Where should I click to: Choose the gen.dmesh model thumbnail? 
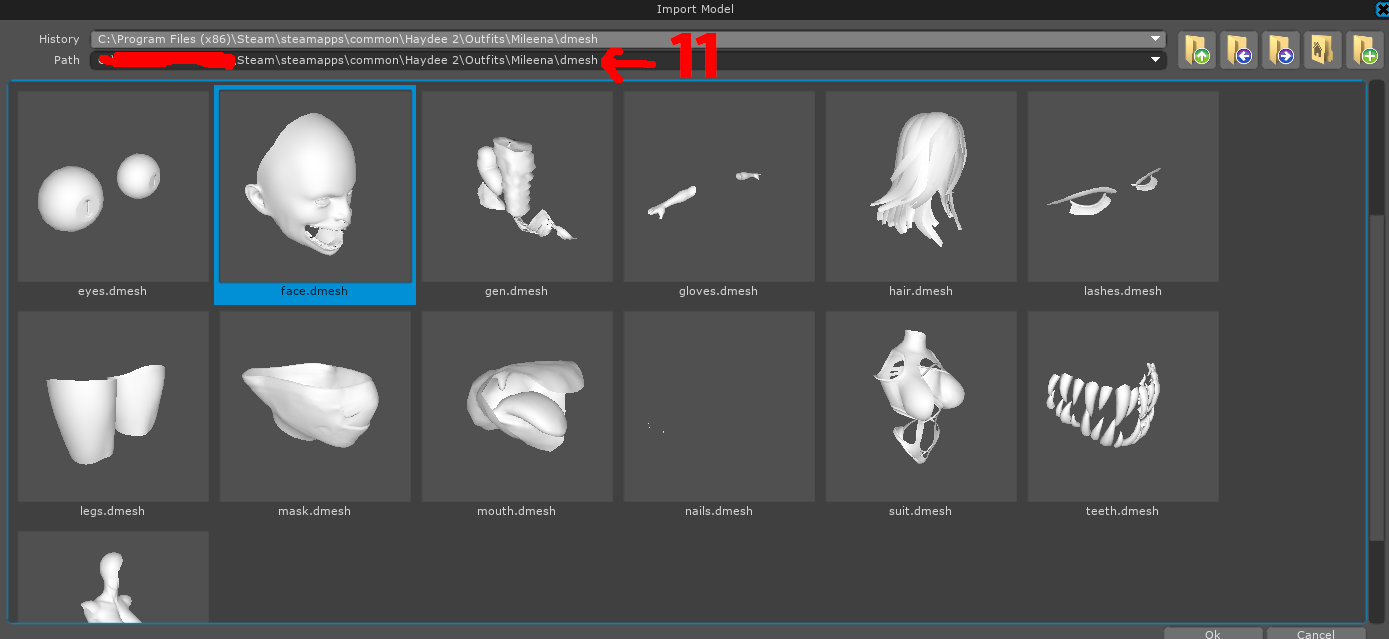(x=517, y=187)
